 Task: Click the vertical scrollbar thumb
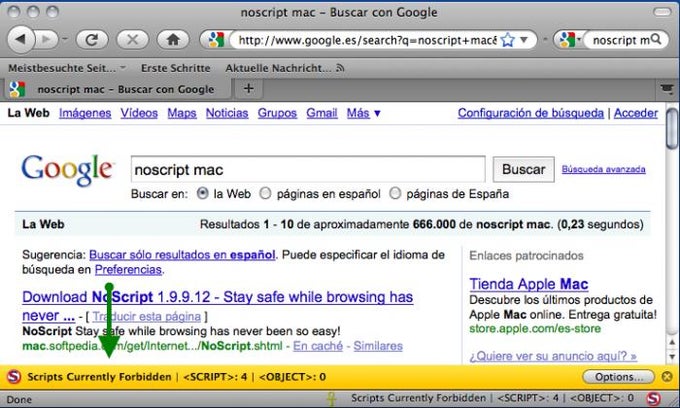tap(672, 128)
